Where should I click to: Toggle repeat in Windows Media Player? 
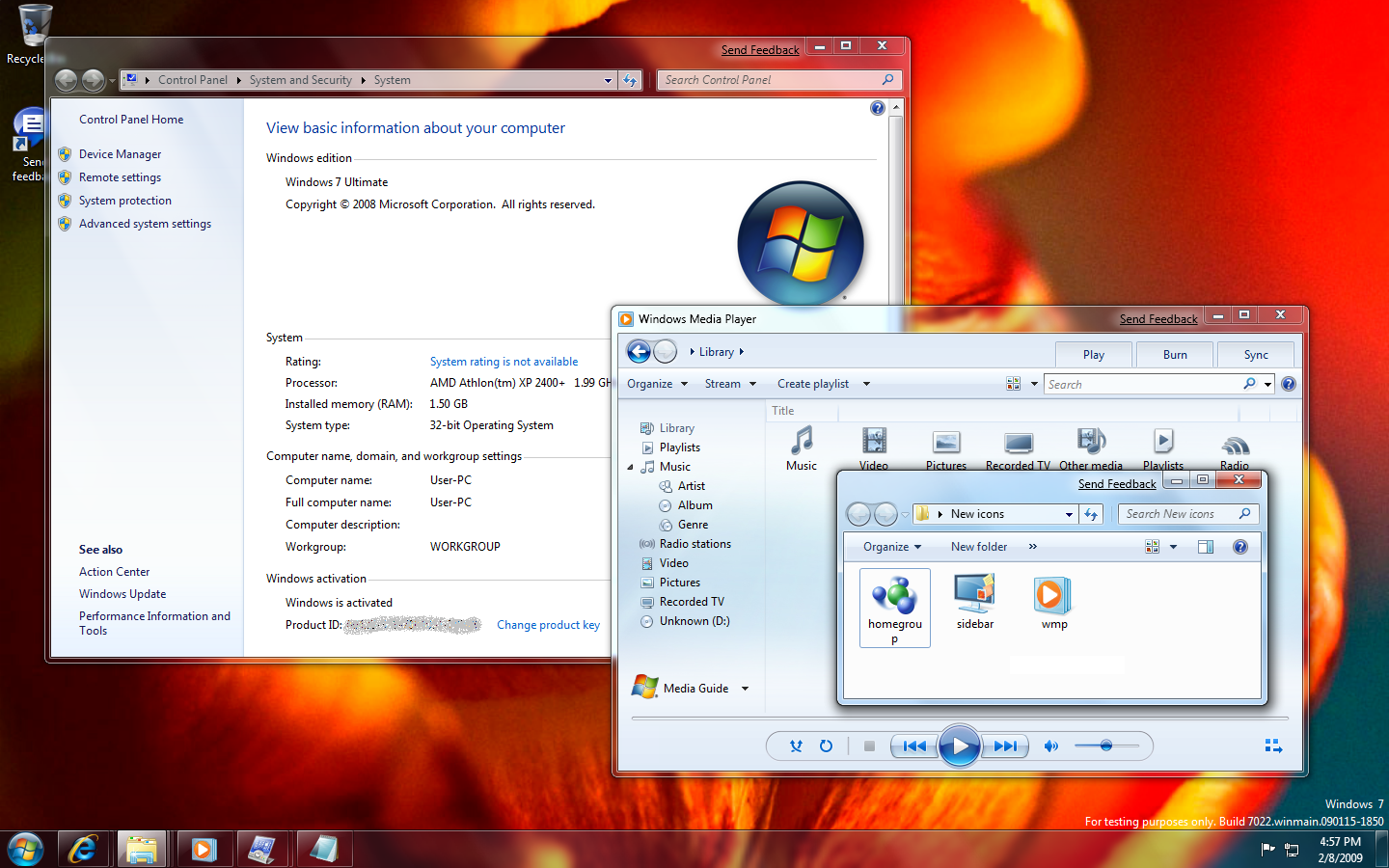coord(826,746)
